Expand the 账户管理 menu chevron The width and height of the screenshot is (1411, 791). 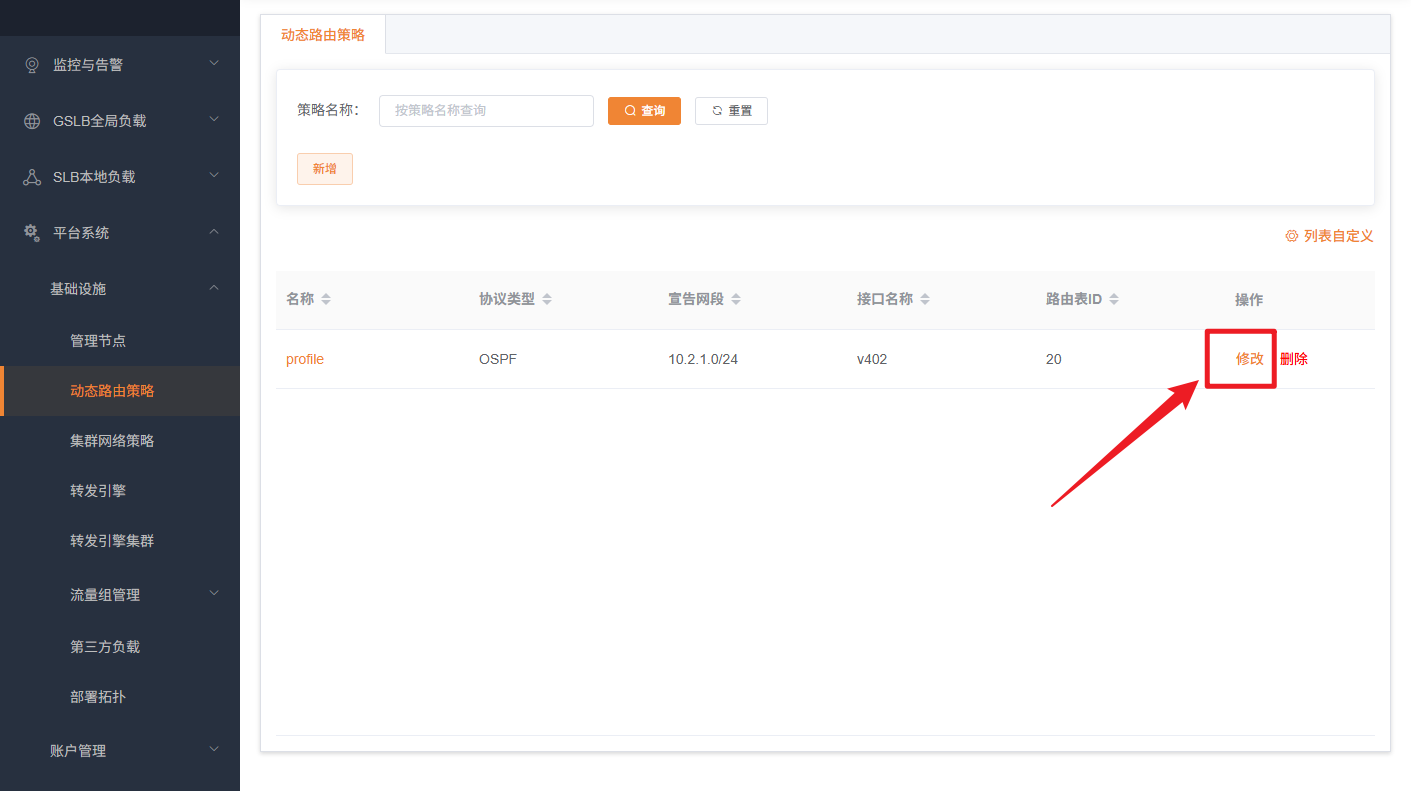213,750
